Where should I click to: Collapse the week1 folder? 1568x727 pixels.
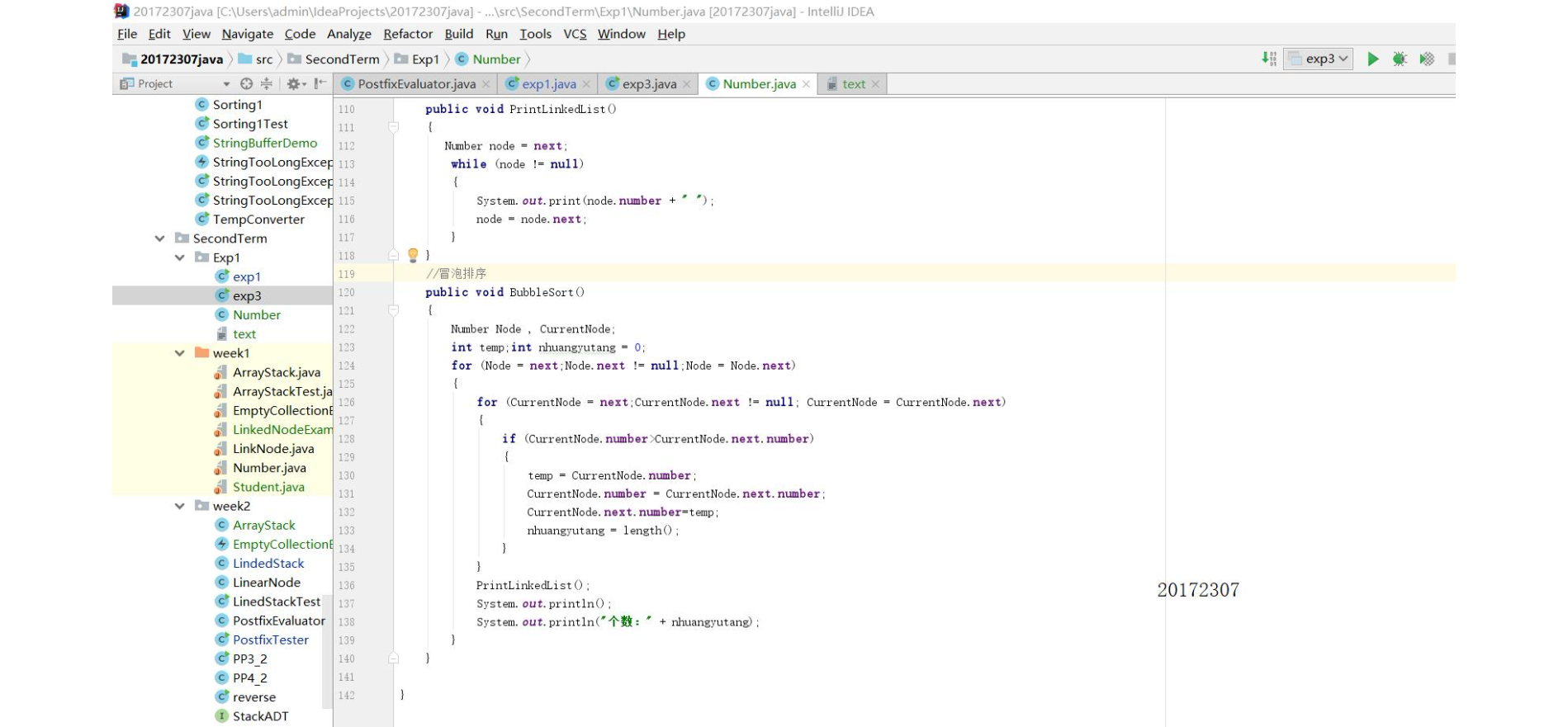[x=179, y=353]
